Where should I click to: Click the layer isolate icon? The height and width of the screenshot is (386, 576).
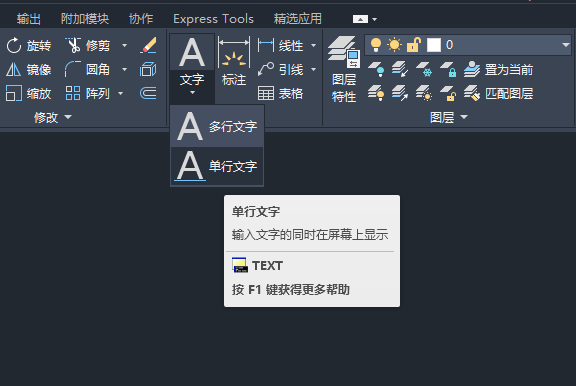pos(400,69)
